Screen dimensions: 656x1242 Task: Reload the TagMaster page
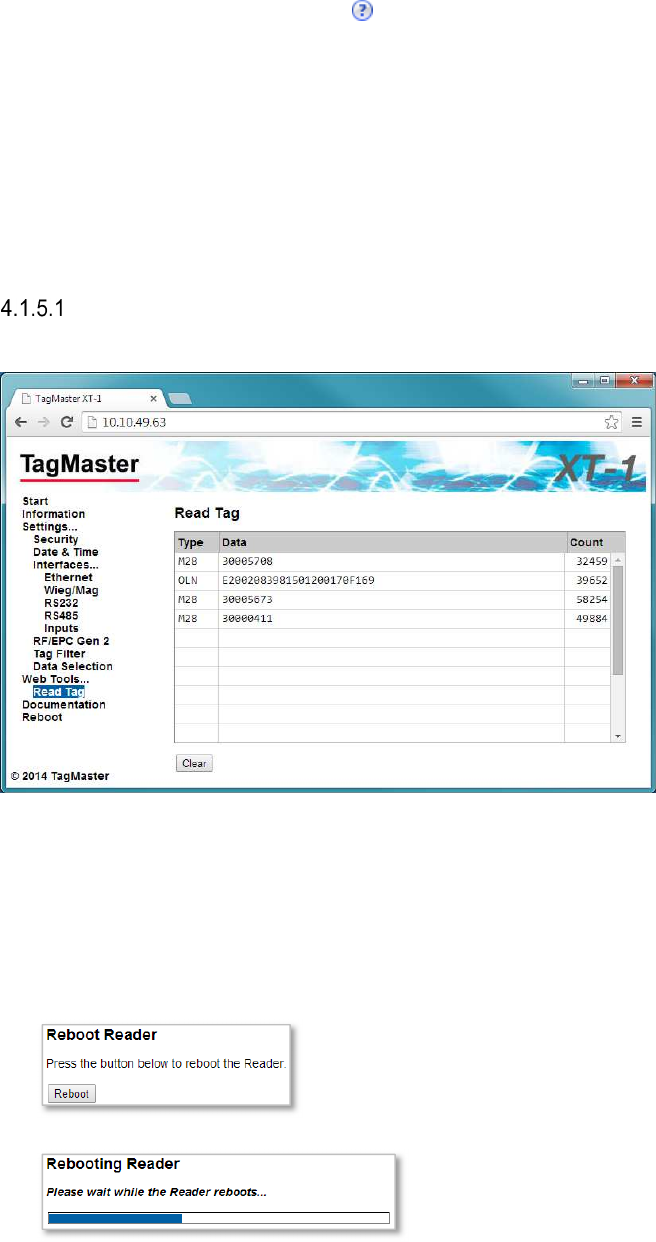click(66, 422)
